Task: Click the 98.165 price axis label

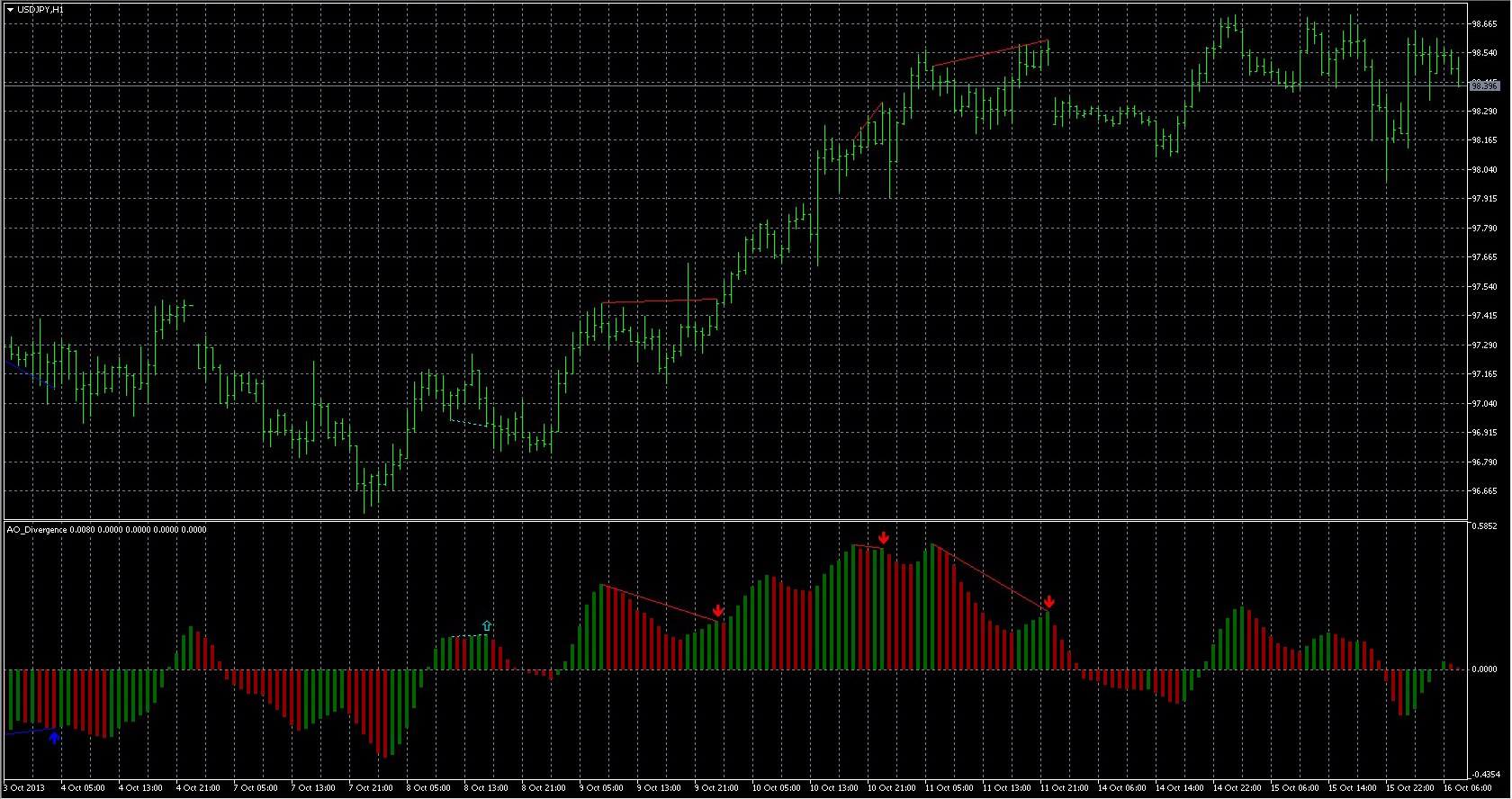Action: (1484, 140)
